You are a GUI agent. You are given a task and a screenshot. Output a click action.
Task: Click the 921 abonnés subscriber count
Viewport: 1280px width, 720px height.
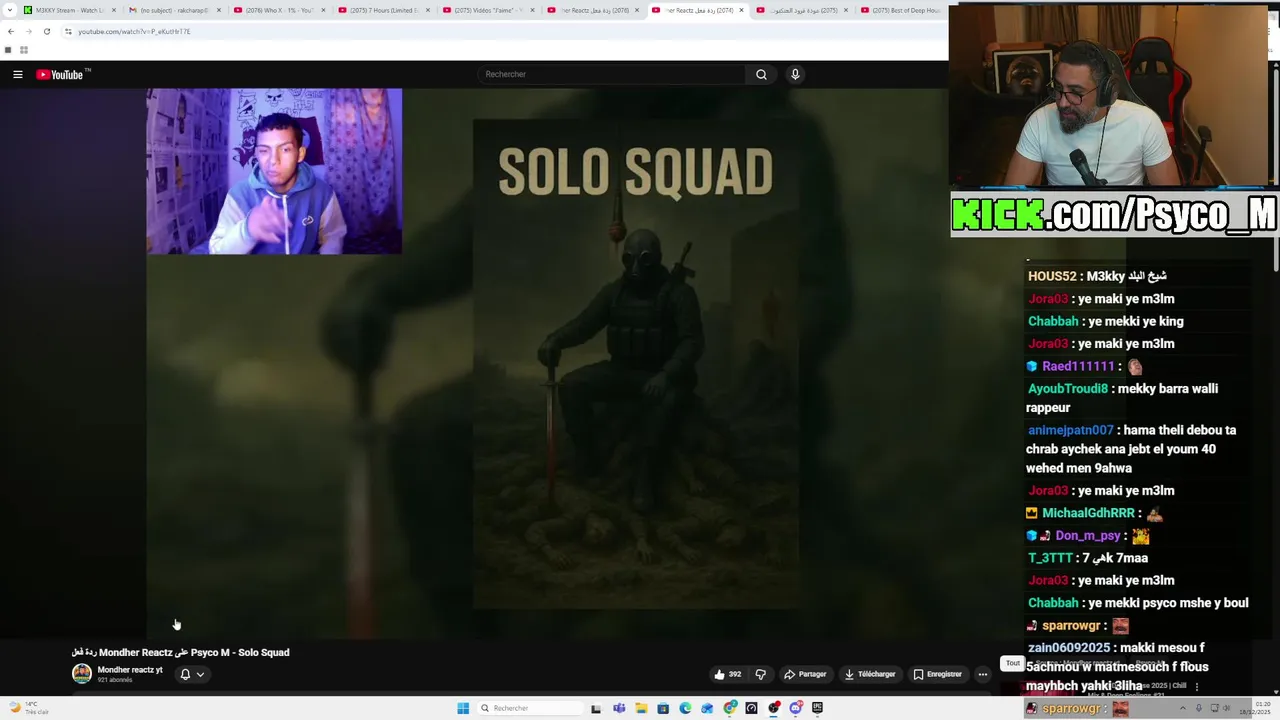pos(115,680)
